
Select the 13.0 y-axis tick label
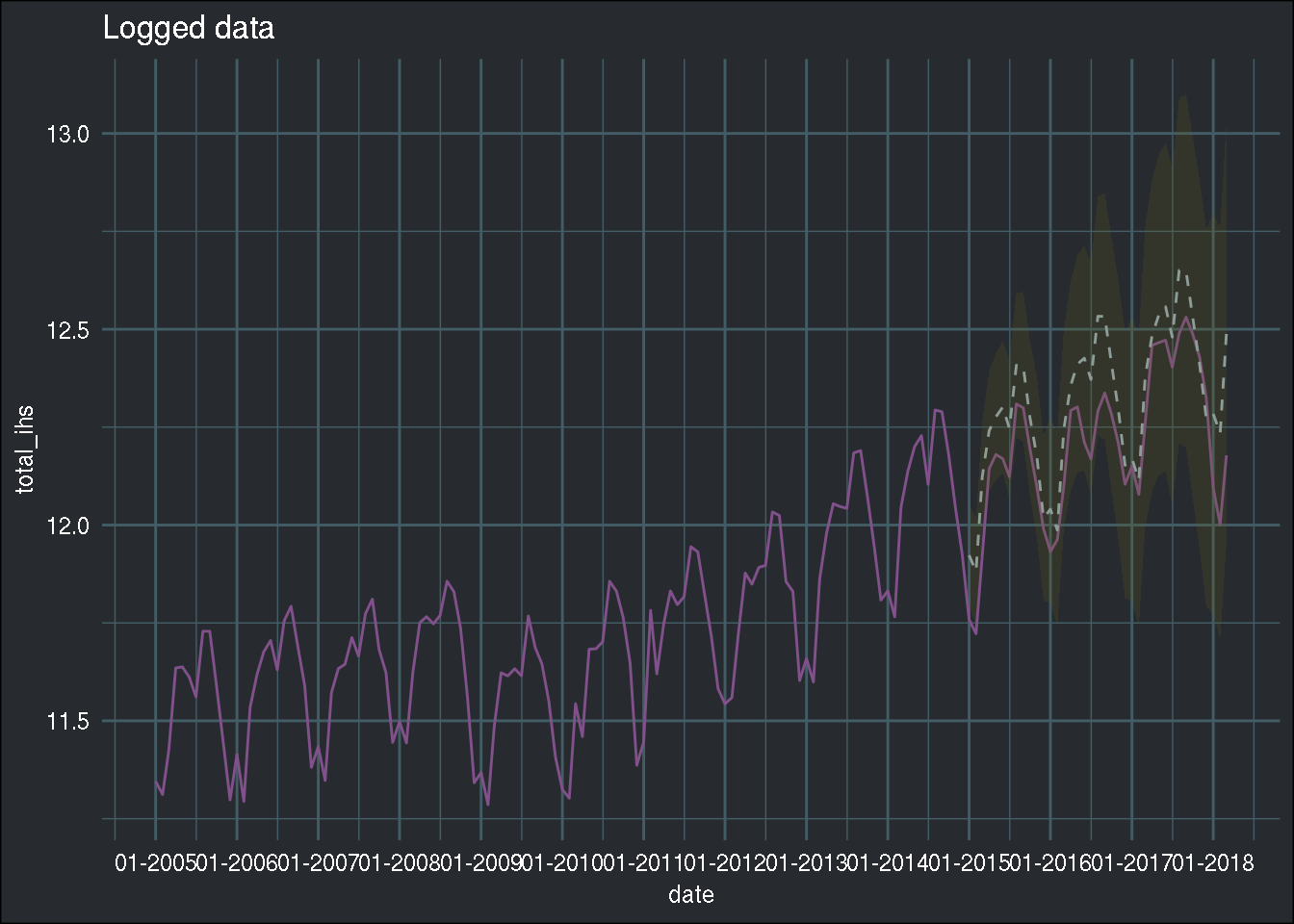click(x=67, y=134)
